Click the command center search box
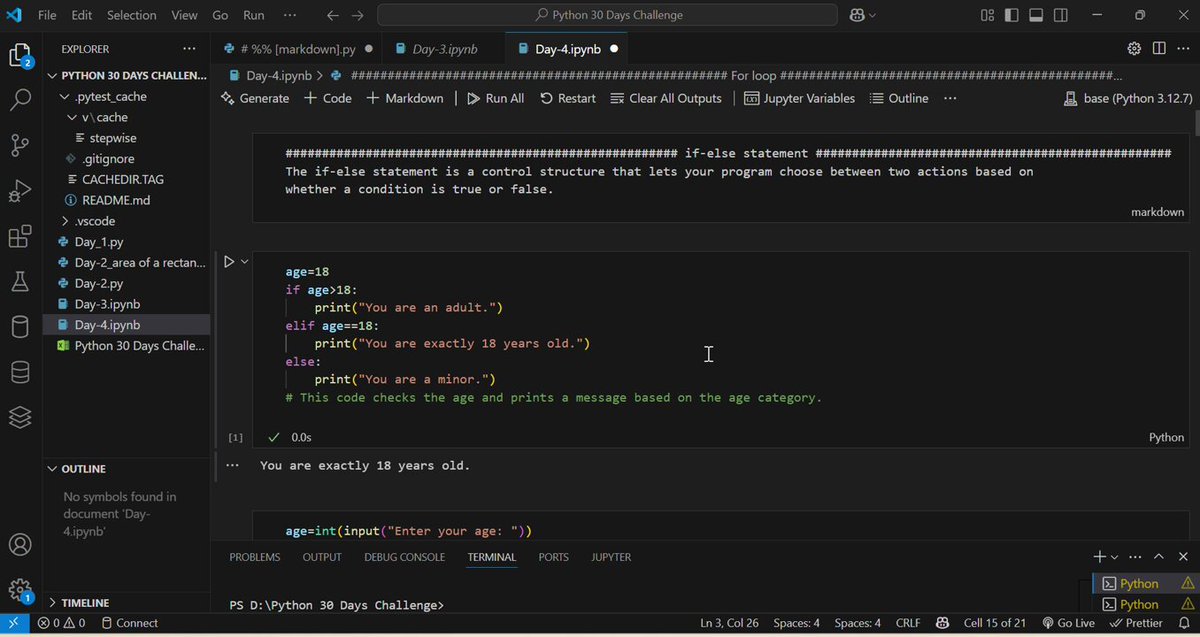This screenshot has height=637, width=1200. pyautogui.click(x=607, y=15)
